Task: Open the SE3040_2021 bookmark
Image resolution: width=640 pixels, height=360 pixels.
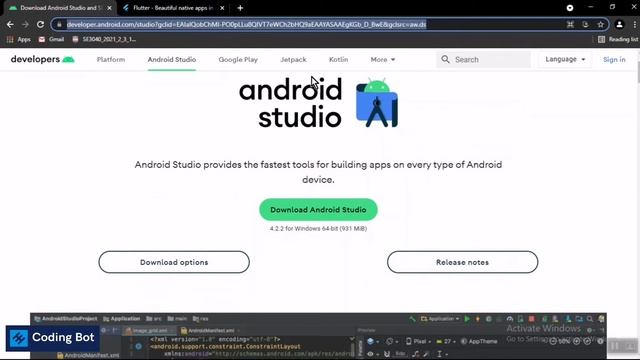Action: coord(104,39)
